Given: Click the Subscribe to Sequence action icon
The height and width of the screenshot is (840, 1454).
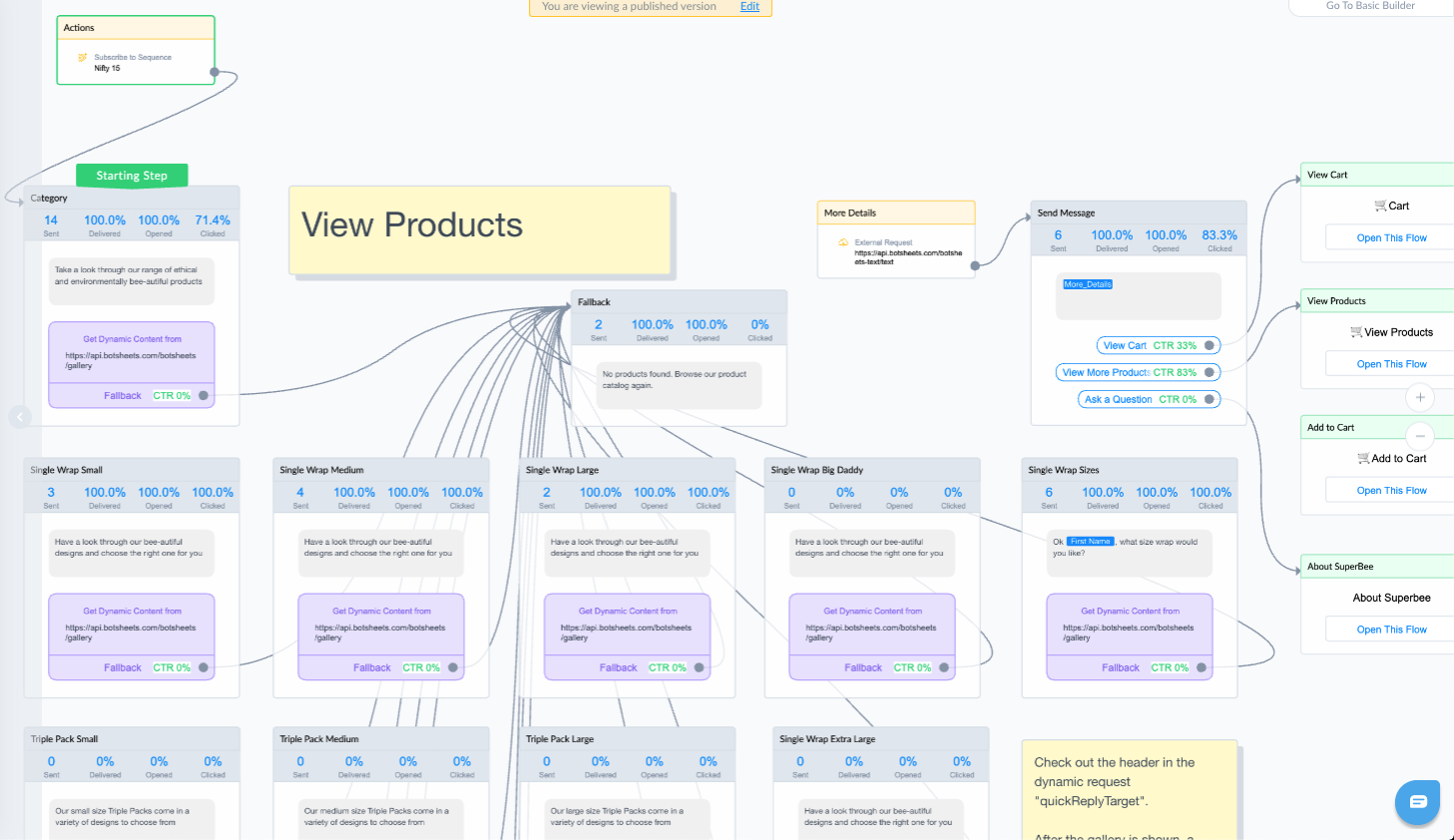Looking at the screenshot, I should [x=83, y=57].
